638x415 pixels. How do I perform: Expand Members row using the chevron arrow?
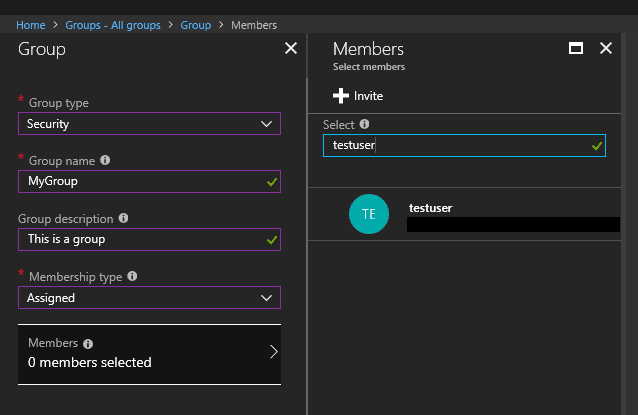[x=271, y=352]
